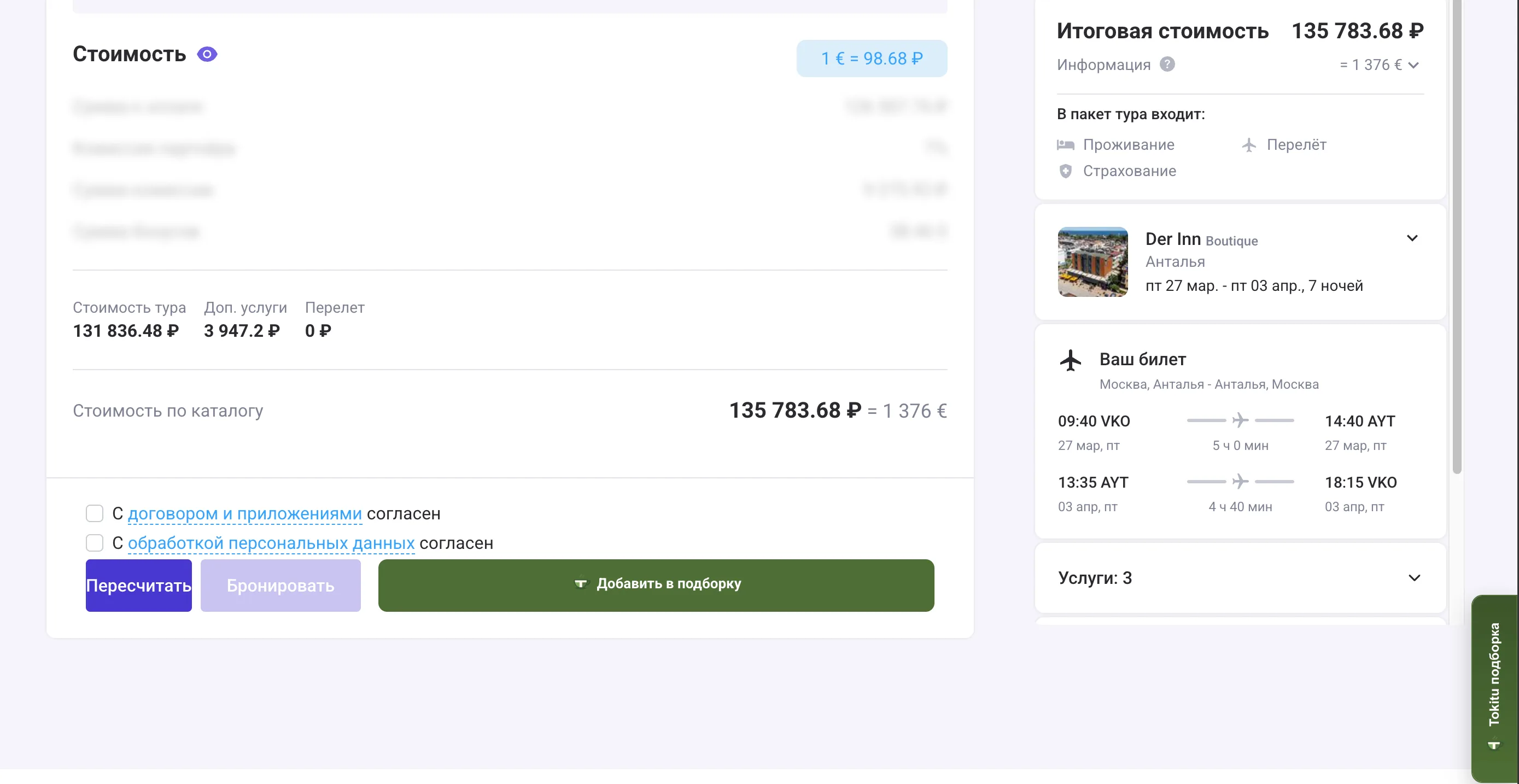The width and height of the screenshot is (1519, 784).
Task: Click the plane icon near Перелёт
Action: [x=1249, y=144]
